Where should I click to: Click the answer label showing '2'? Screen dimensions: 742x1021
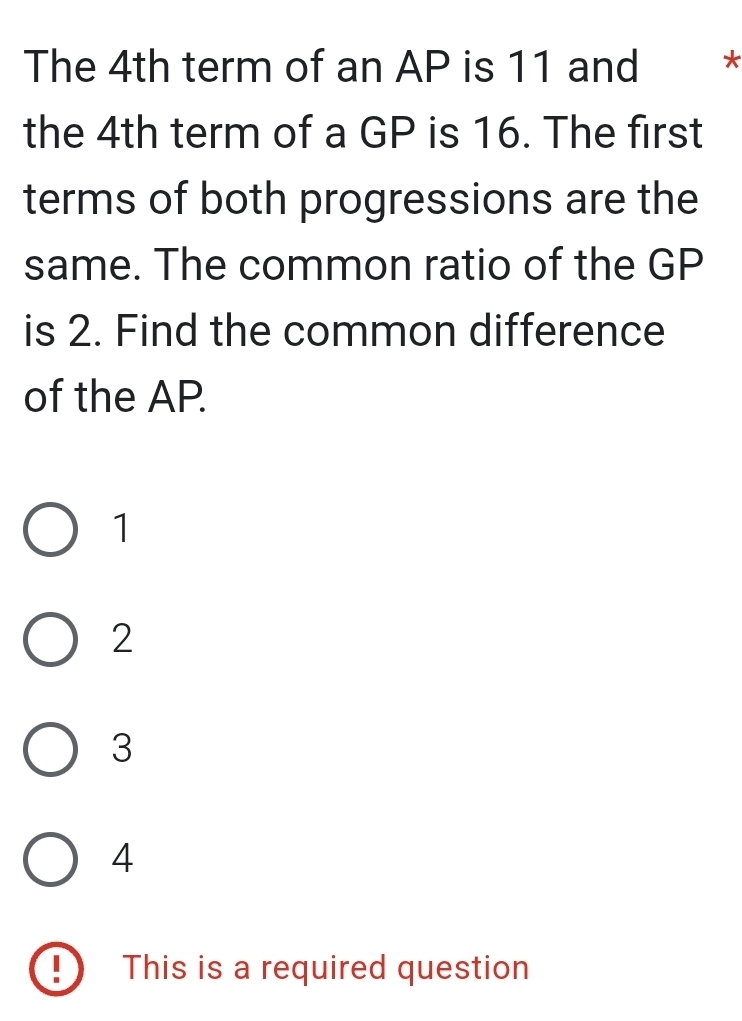click(x=121, y=641)
